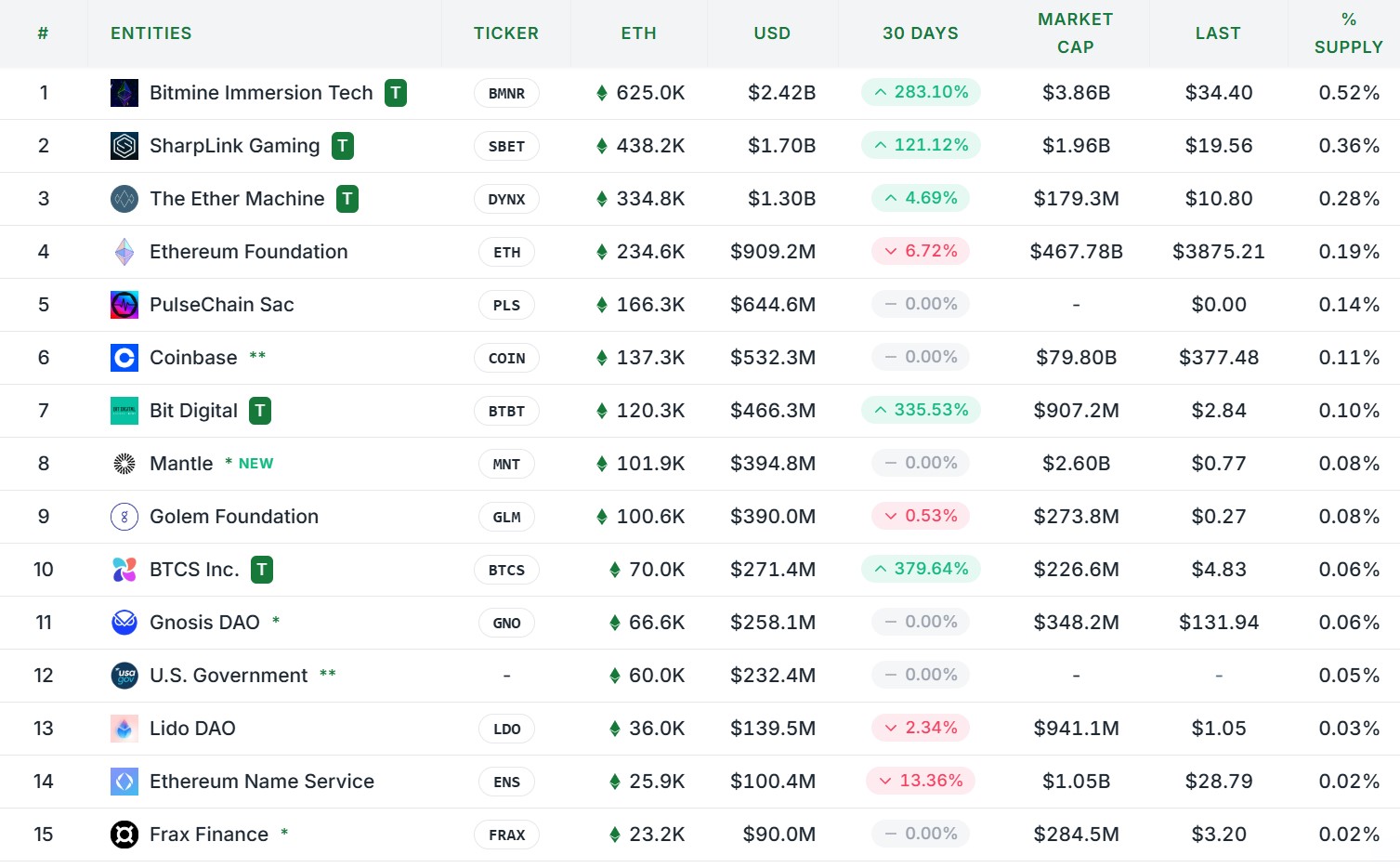Open the SharpLink Gaming entity link

coord(234,146)
